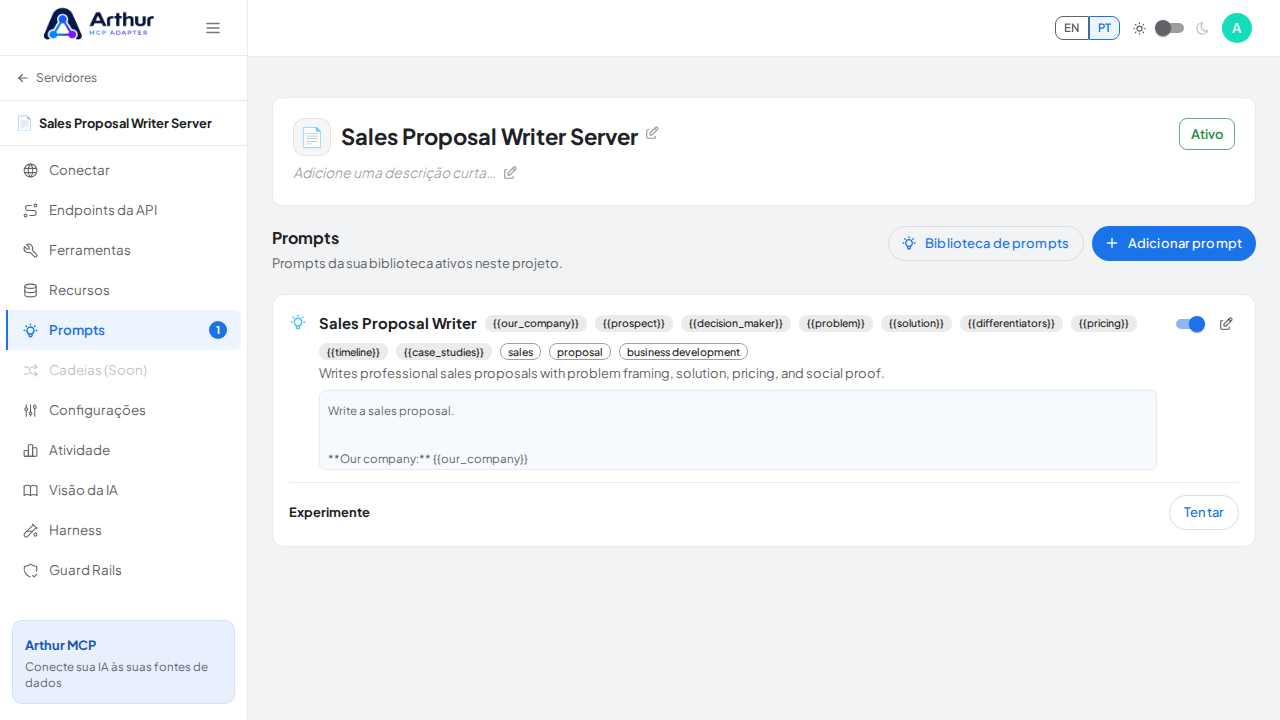Switch language to PT
This screenshot has width=1280, height=720.
pyautogui.click(x=1104, y=28)
